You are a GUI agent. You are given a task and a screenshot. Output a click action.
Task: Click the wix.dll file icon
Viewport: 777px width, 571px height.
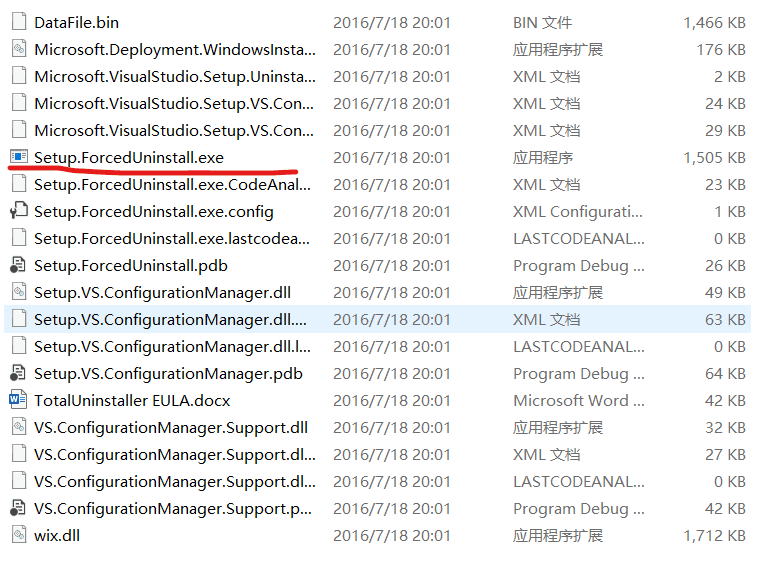(x=19, y=535)
